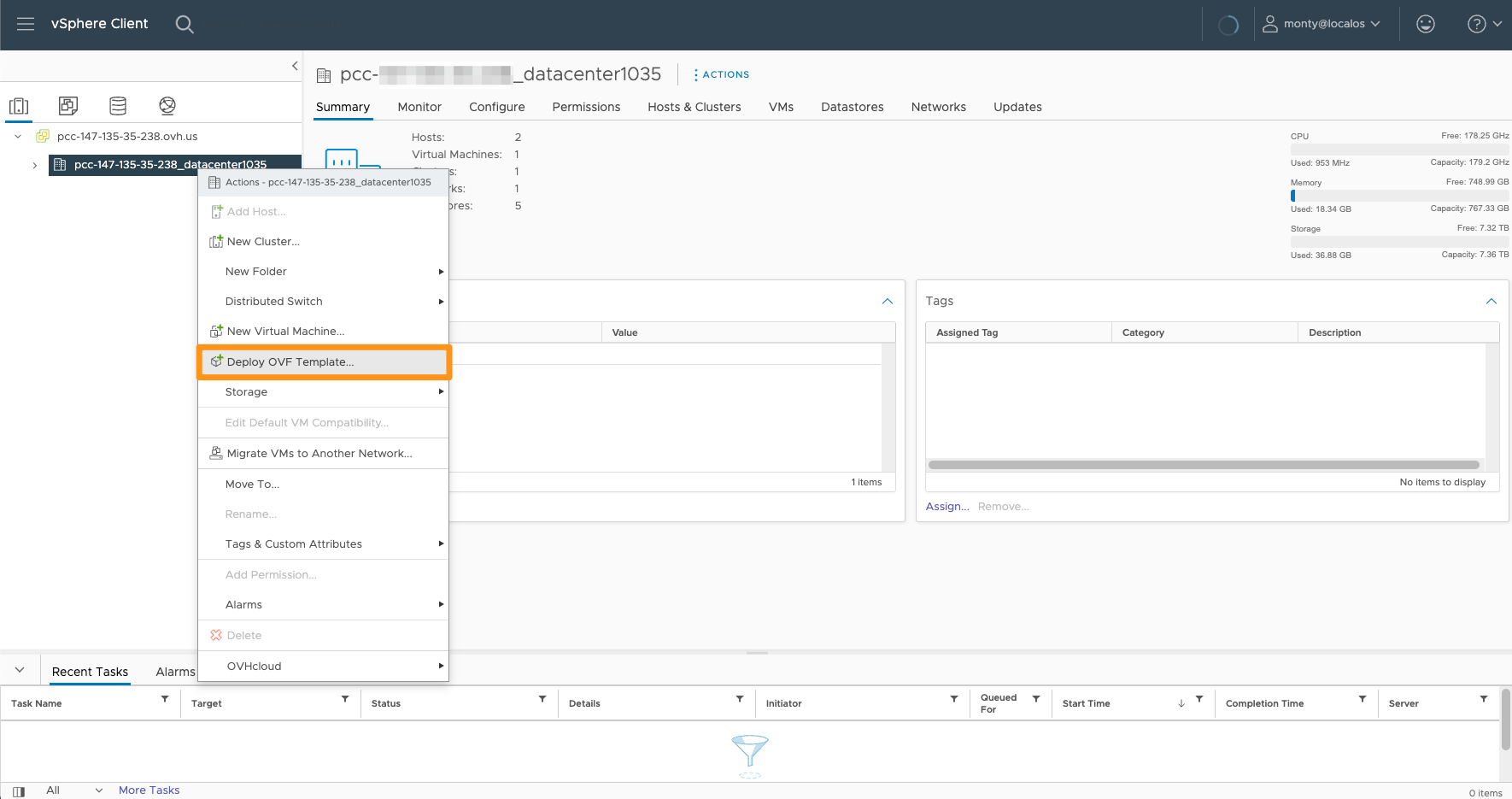Image resolution: width=1512 pixels, height=799 pixels.
Task: Click the Assign tag link
Action: (947, 507)
